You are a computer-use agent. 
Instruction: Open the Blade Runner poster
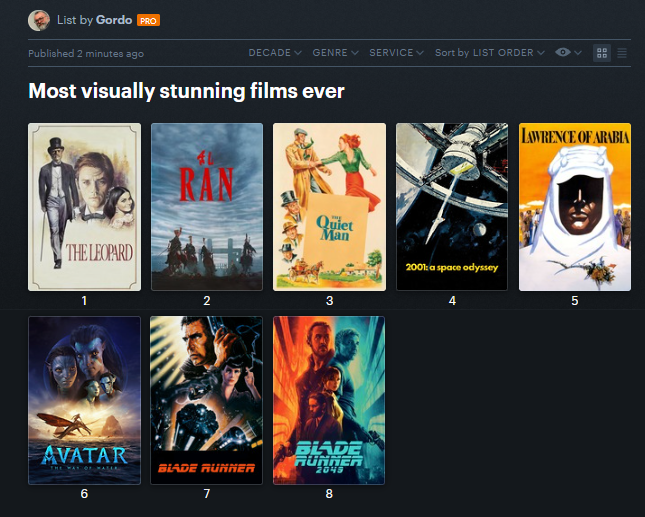coord(206,400)
